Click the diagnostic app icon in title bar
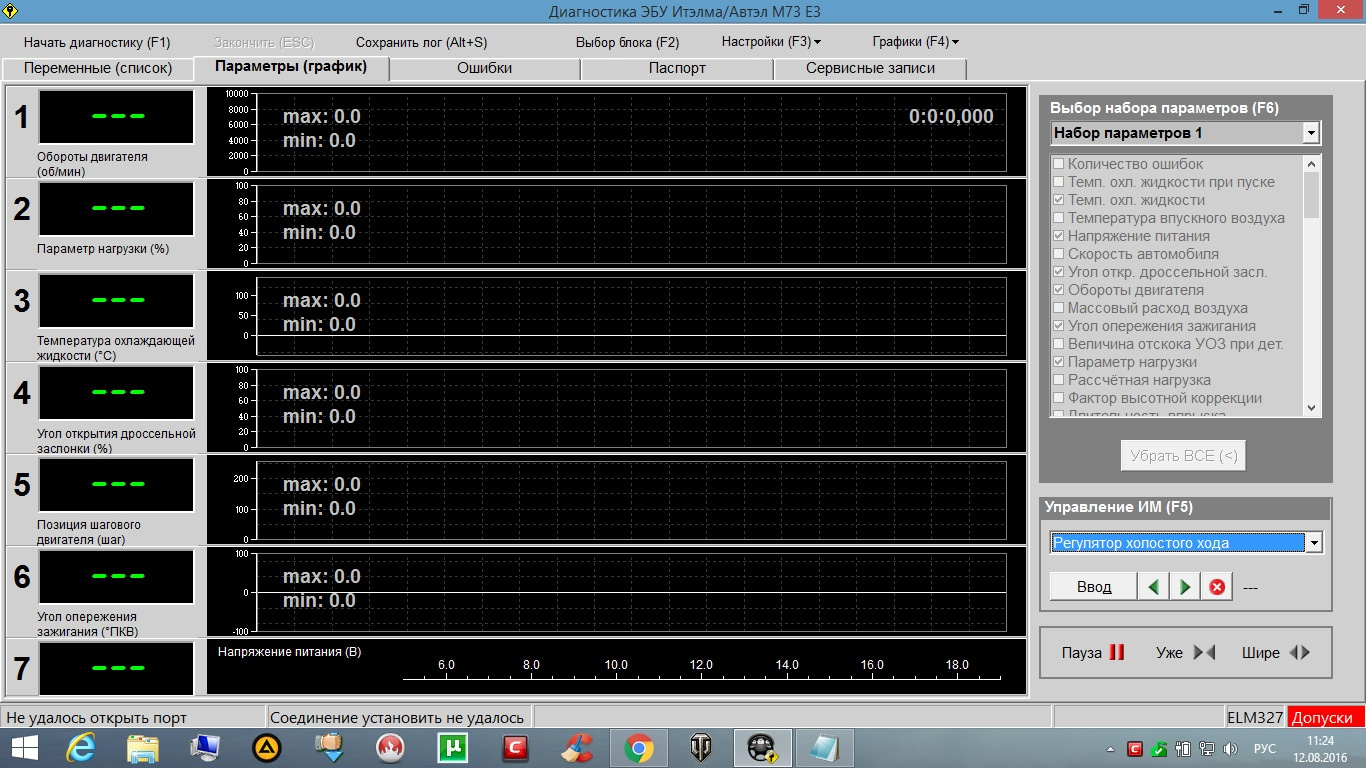 point(11,10)
